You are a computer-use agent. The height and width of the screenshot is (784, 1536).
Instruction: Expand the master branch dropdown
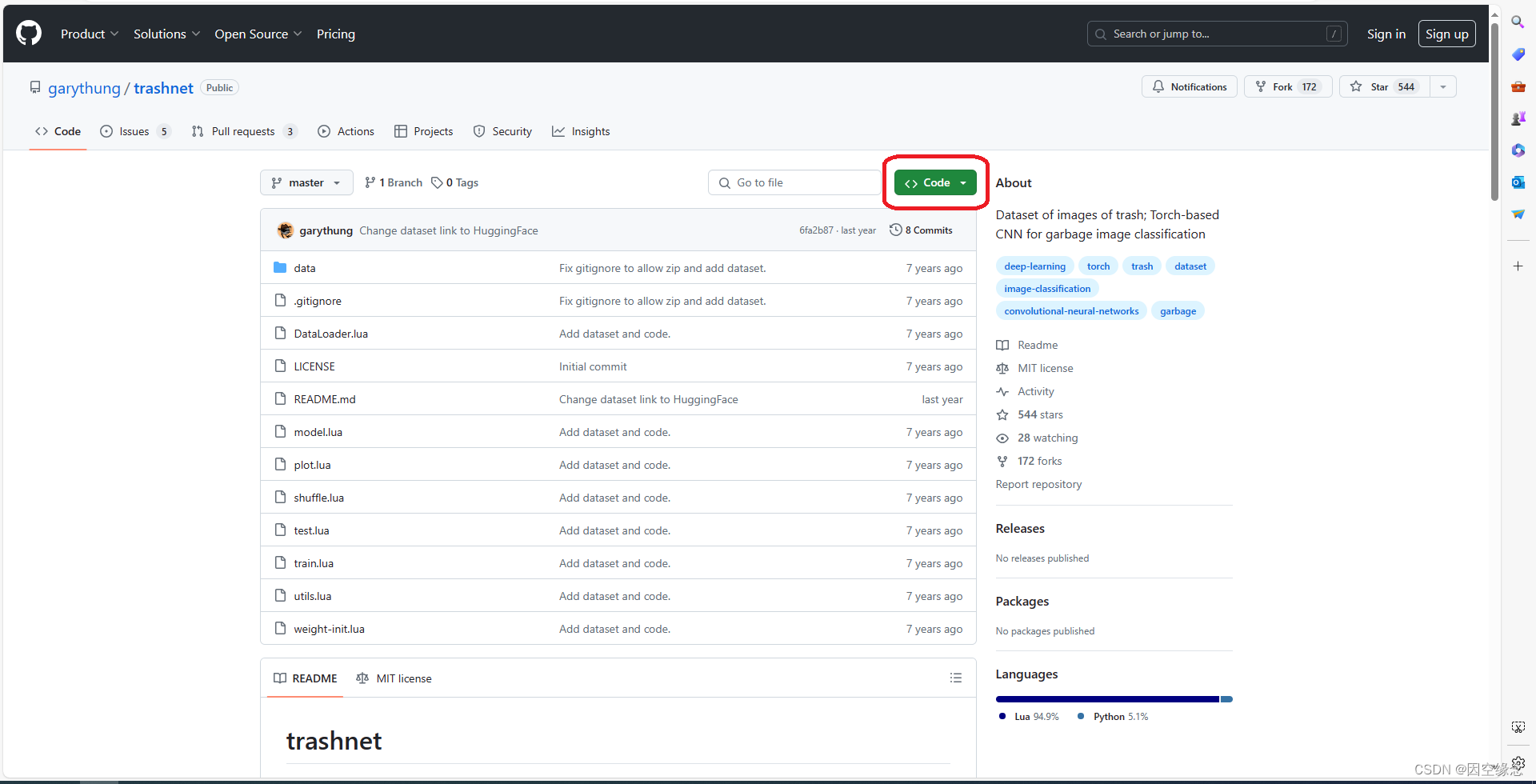[x=306, y=182]
